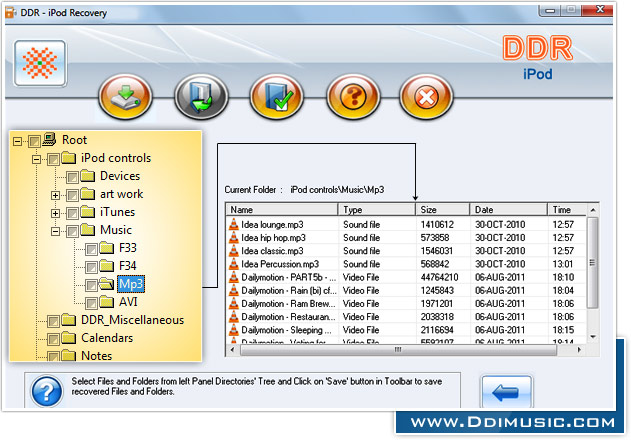Tick the Devices folder checkbox
631x440 pixels.
coord(72,178)
